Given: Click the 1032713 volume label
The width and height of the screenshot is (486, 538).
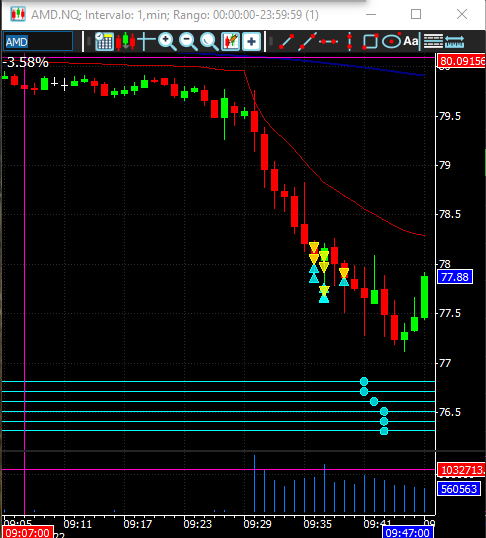Looking at the screenshot, I should coord(461,470).
